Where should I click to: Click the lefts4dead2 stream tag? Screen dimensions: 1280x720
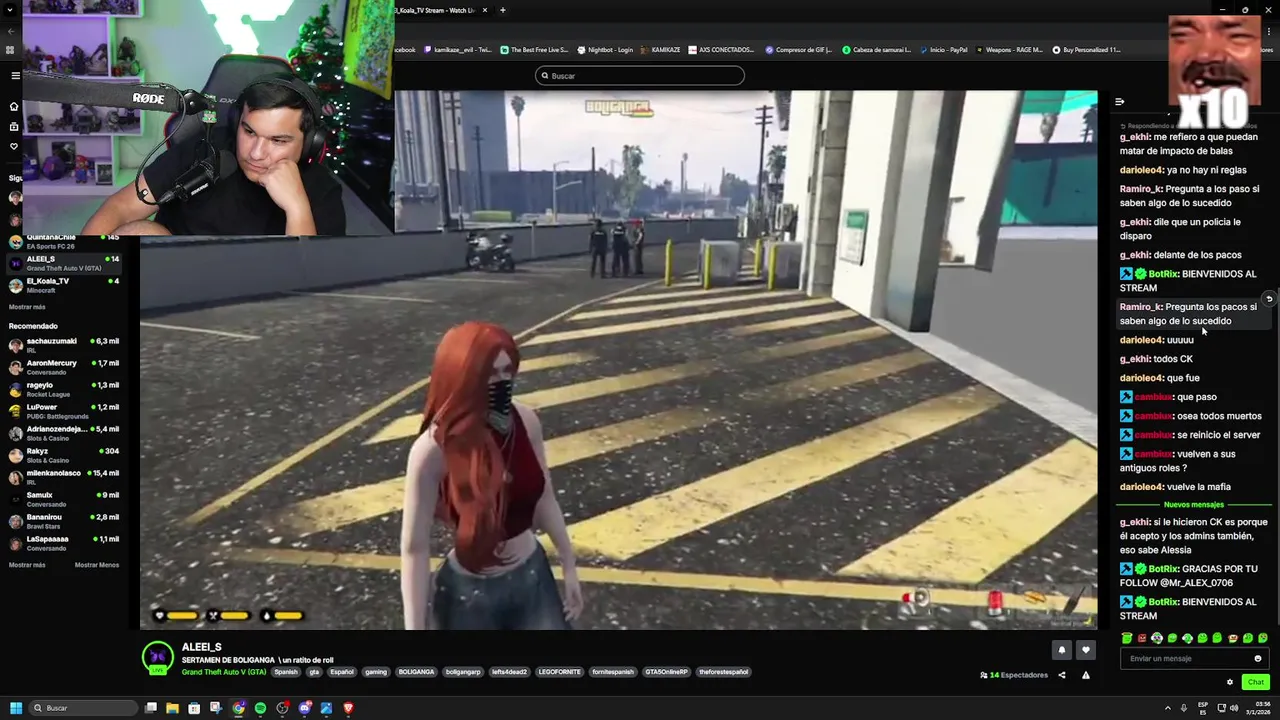511,672
